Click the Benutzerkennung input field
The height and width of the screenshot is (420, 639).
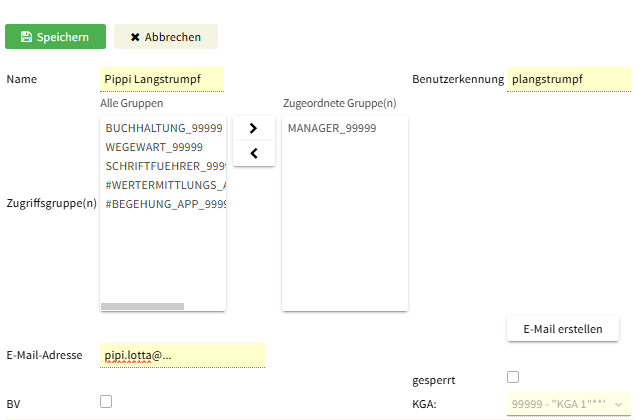[x=568, y=79]
